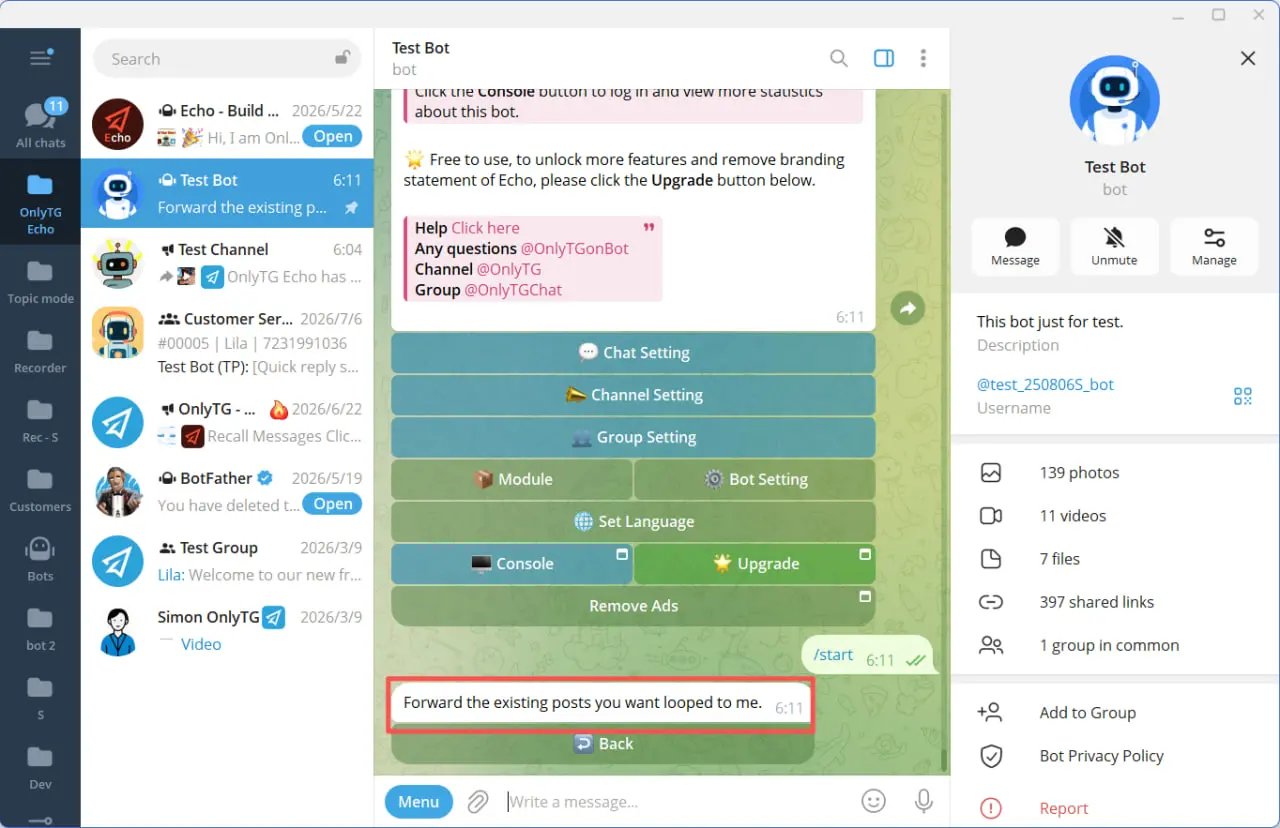The image size is (1280, 828).
Task: Click the Set Language button
Action: point(633,521)
